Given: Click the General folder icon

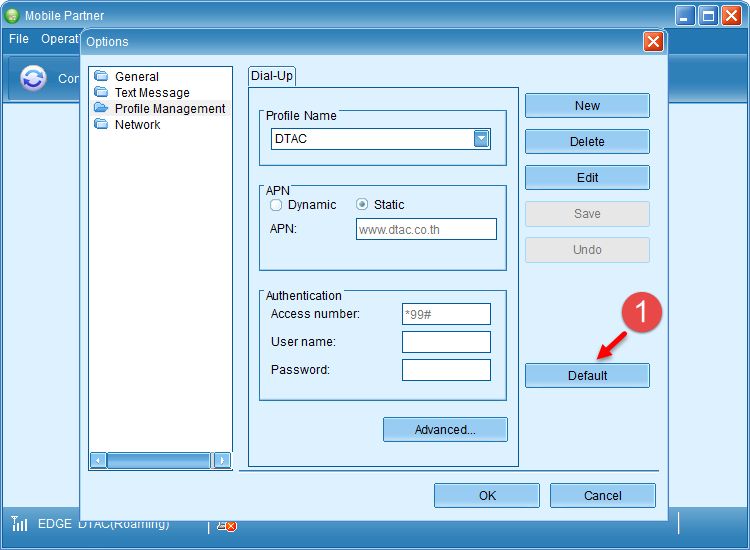Looking at the screenshot, I should point(101,76).
